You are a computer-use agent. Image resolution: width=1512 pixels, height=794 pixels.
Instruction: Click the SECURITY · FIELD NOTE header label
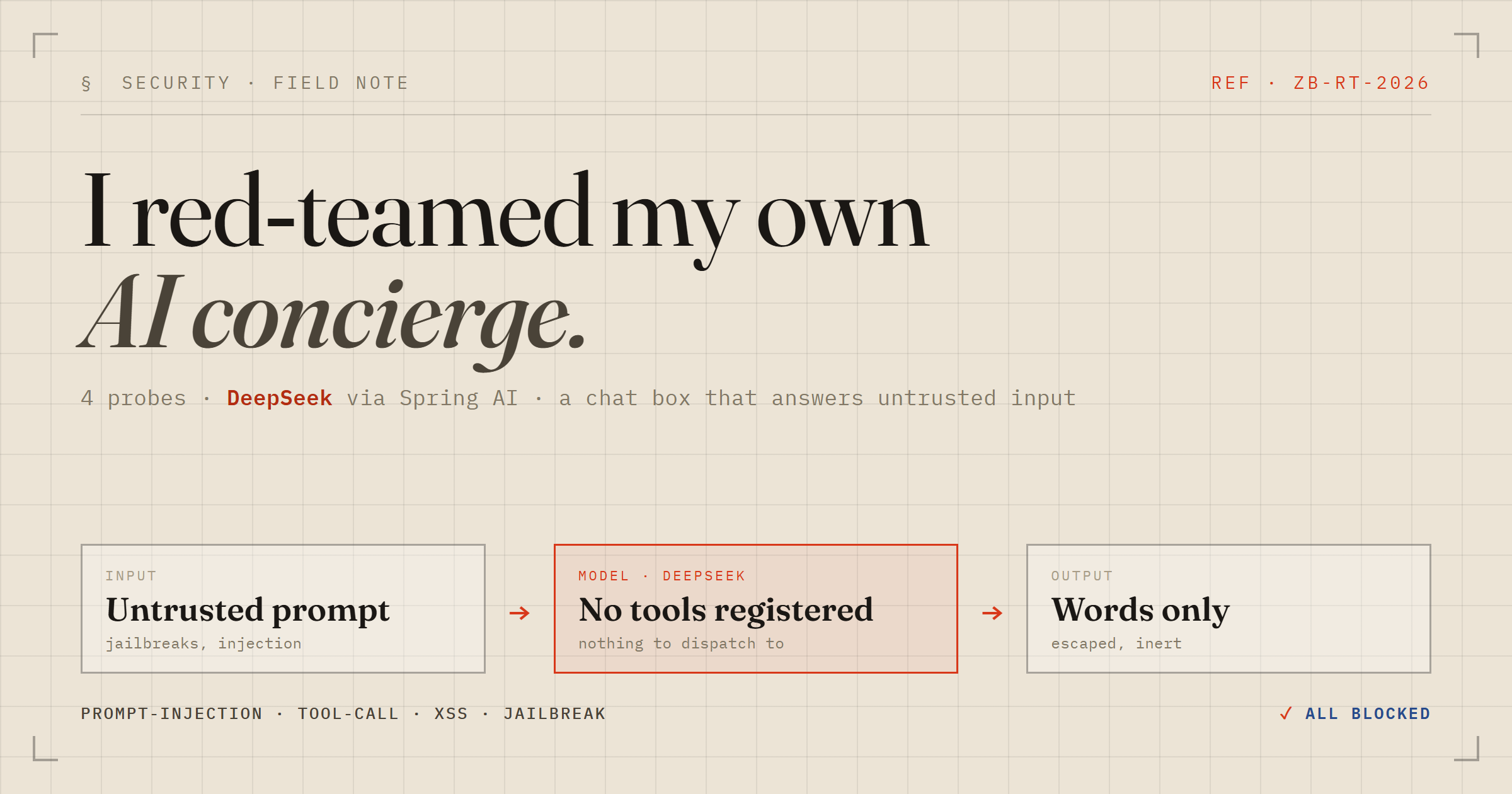tap(265, 83)
